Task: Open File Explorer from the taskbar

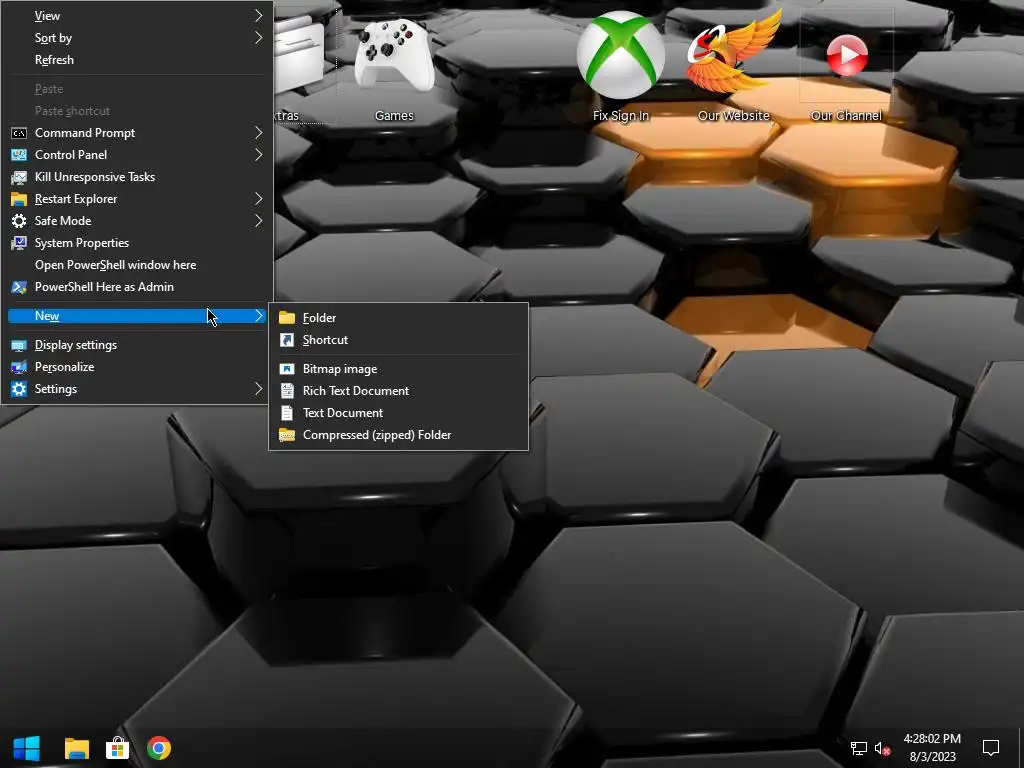Action: (x=76, y=748)
